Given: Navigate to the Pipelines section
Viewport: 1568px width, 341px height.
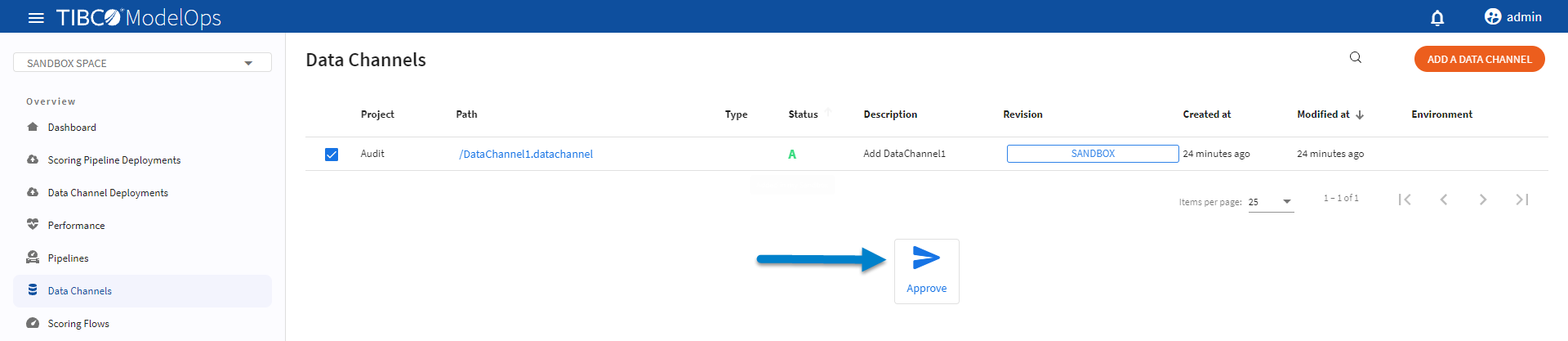Looking at the screenshot, I should click(68, 258).
